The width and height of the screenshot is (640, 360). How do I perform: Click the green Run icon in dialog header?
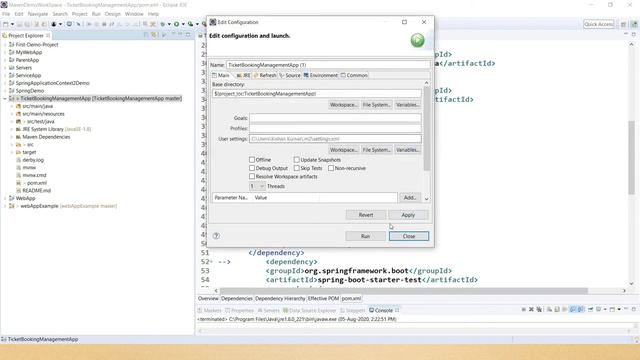point(417,40)
